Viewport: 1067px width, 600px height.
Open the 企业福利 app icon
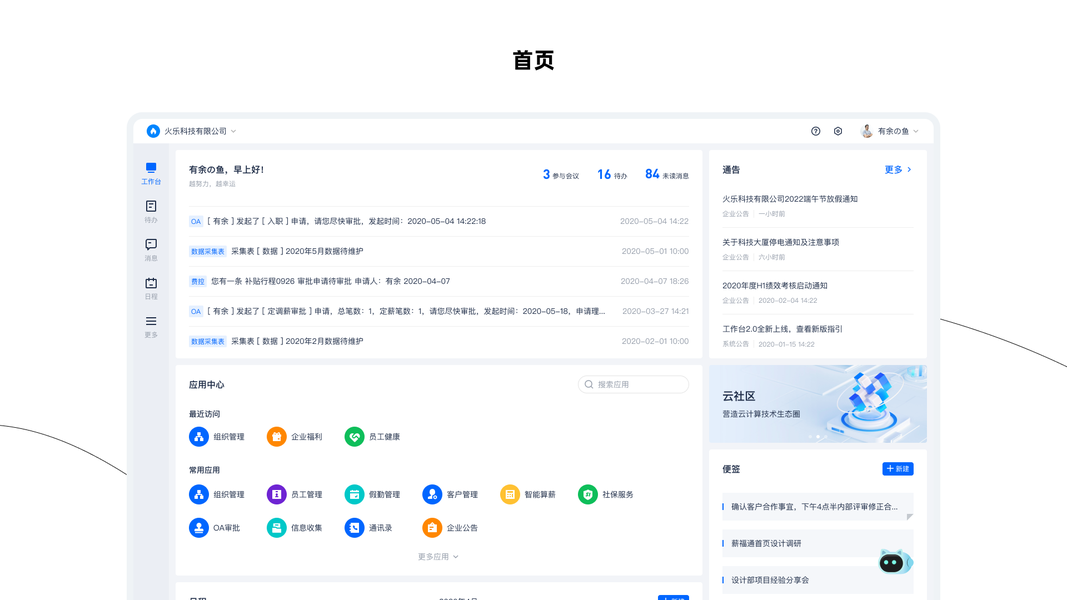click(276, 437)
